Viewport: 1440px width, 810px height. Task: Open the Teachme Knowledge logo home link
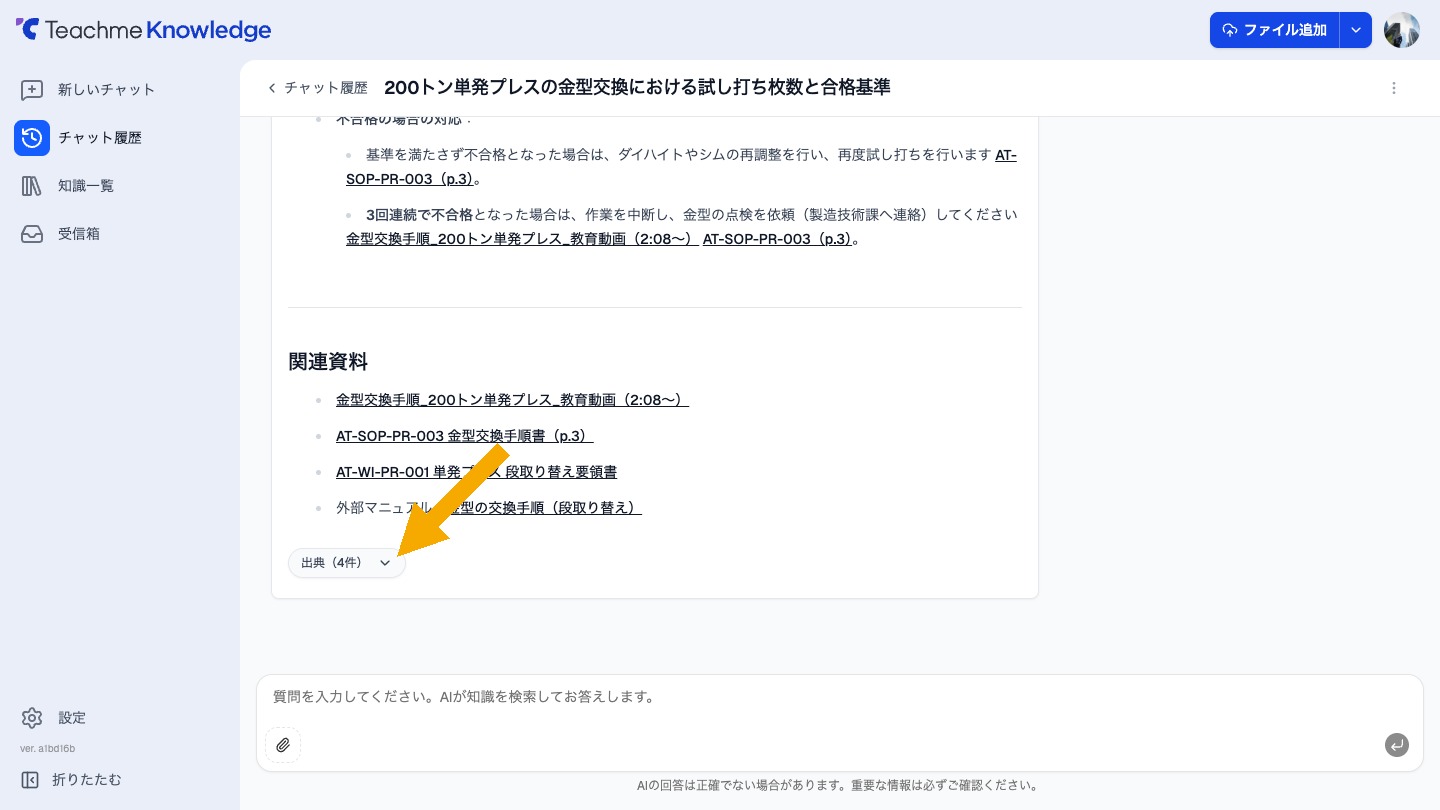coord(143,30)
